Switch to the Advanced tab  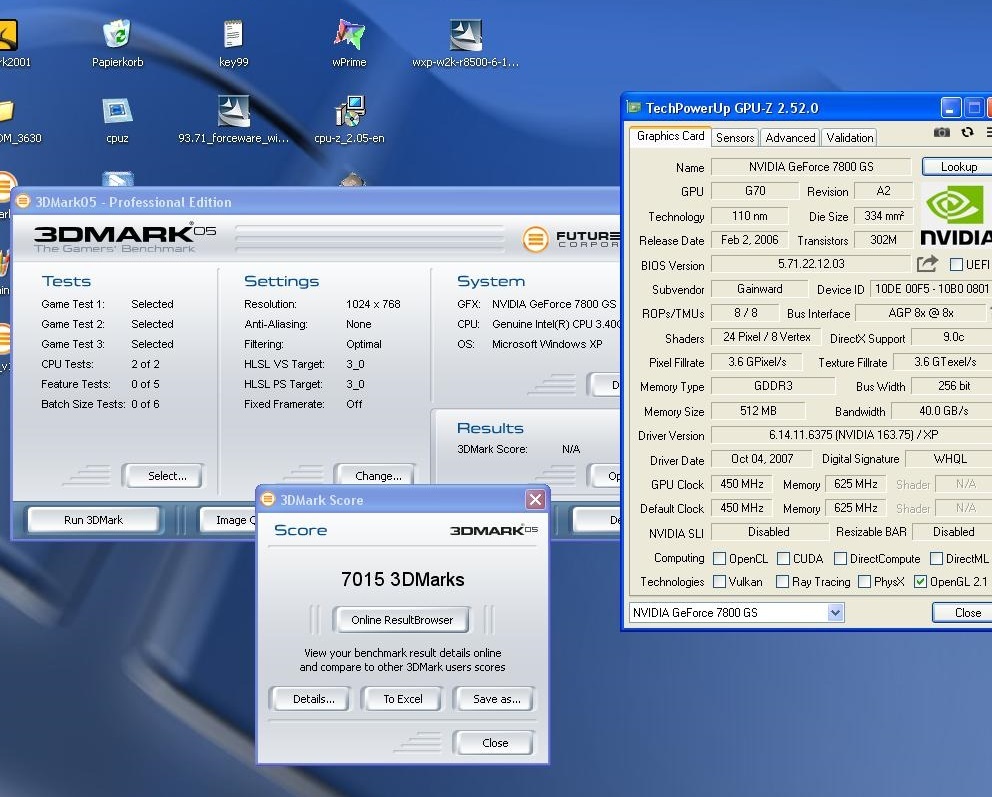(790, 138)
